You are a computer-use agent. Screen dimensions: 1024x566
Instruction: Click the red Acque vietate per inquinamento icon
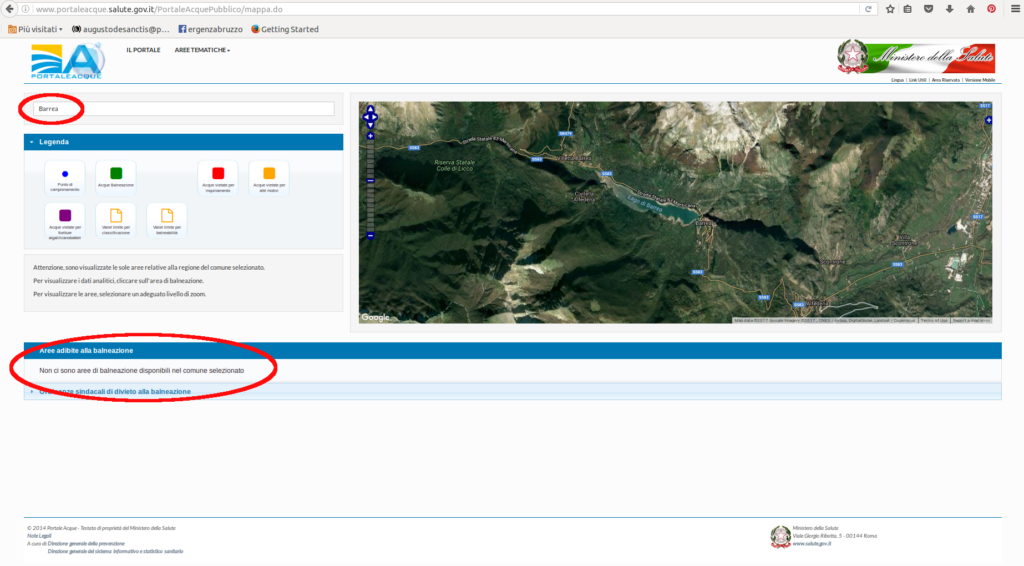218,173
